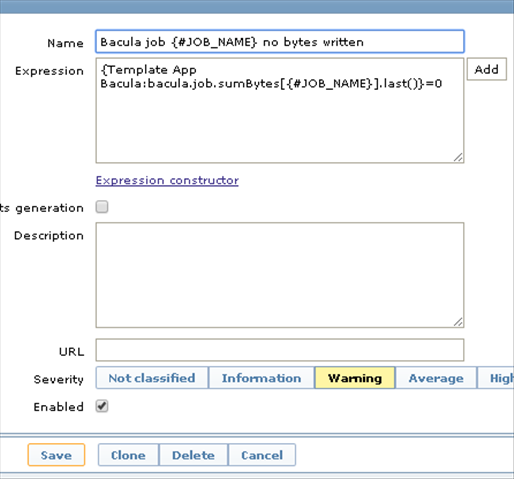The height and width of the screenshot is (479, 514).
Task: Set severity to Average
Action: [x=436, y=378]
